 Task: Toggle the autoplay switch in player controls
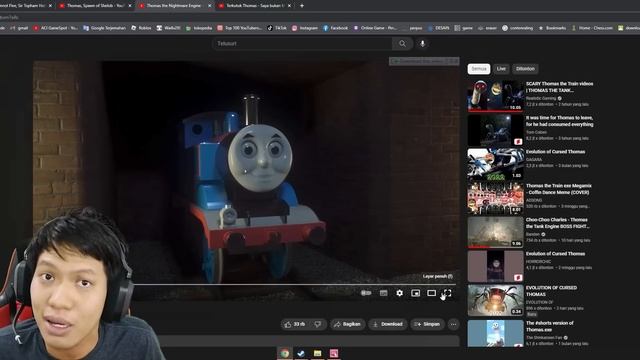tap(366, 293)
